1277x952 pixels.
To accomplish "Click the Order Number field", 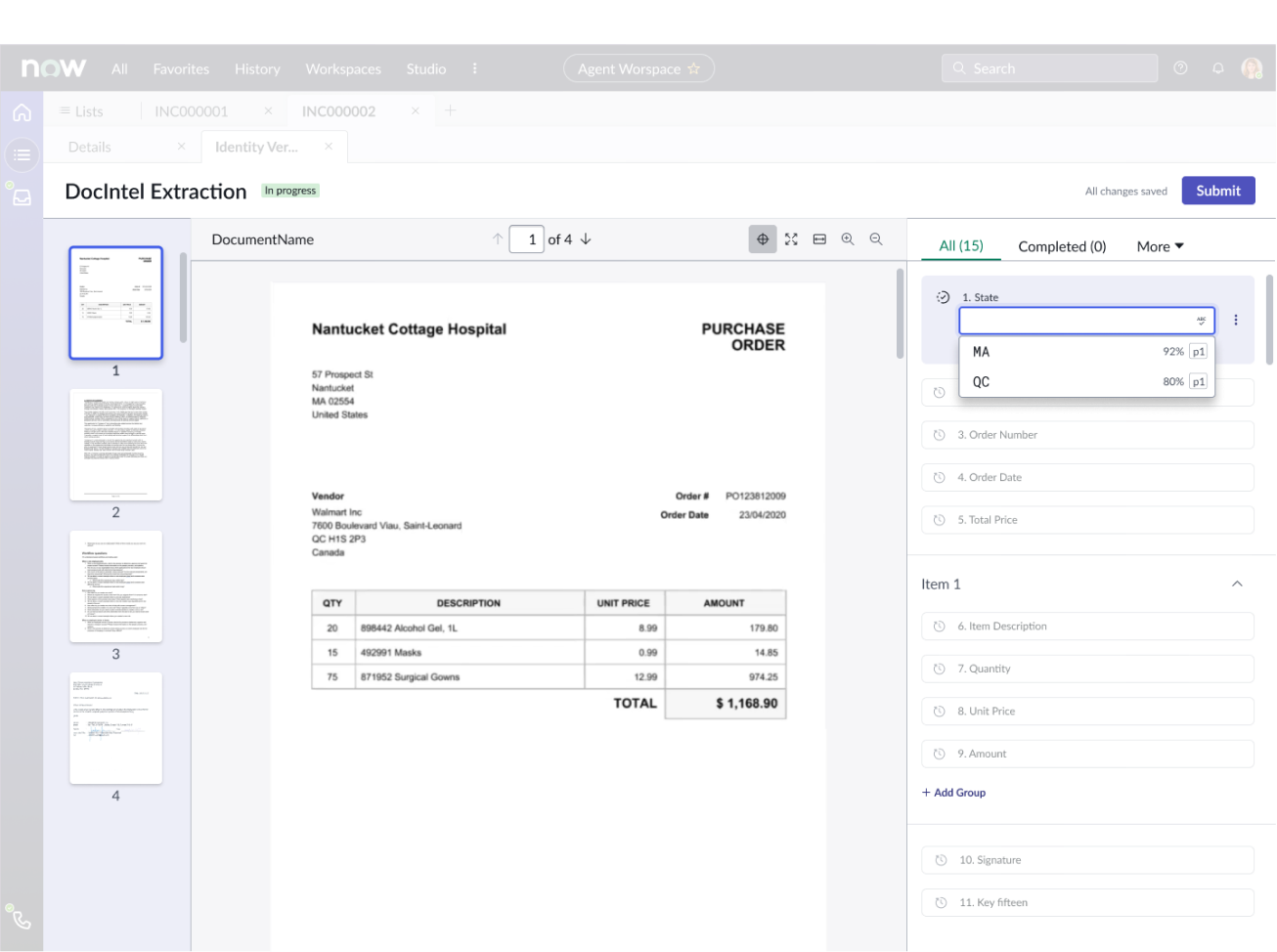I will [x=1087, y=435].
